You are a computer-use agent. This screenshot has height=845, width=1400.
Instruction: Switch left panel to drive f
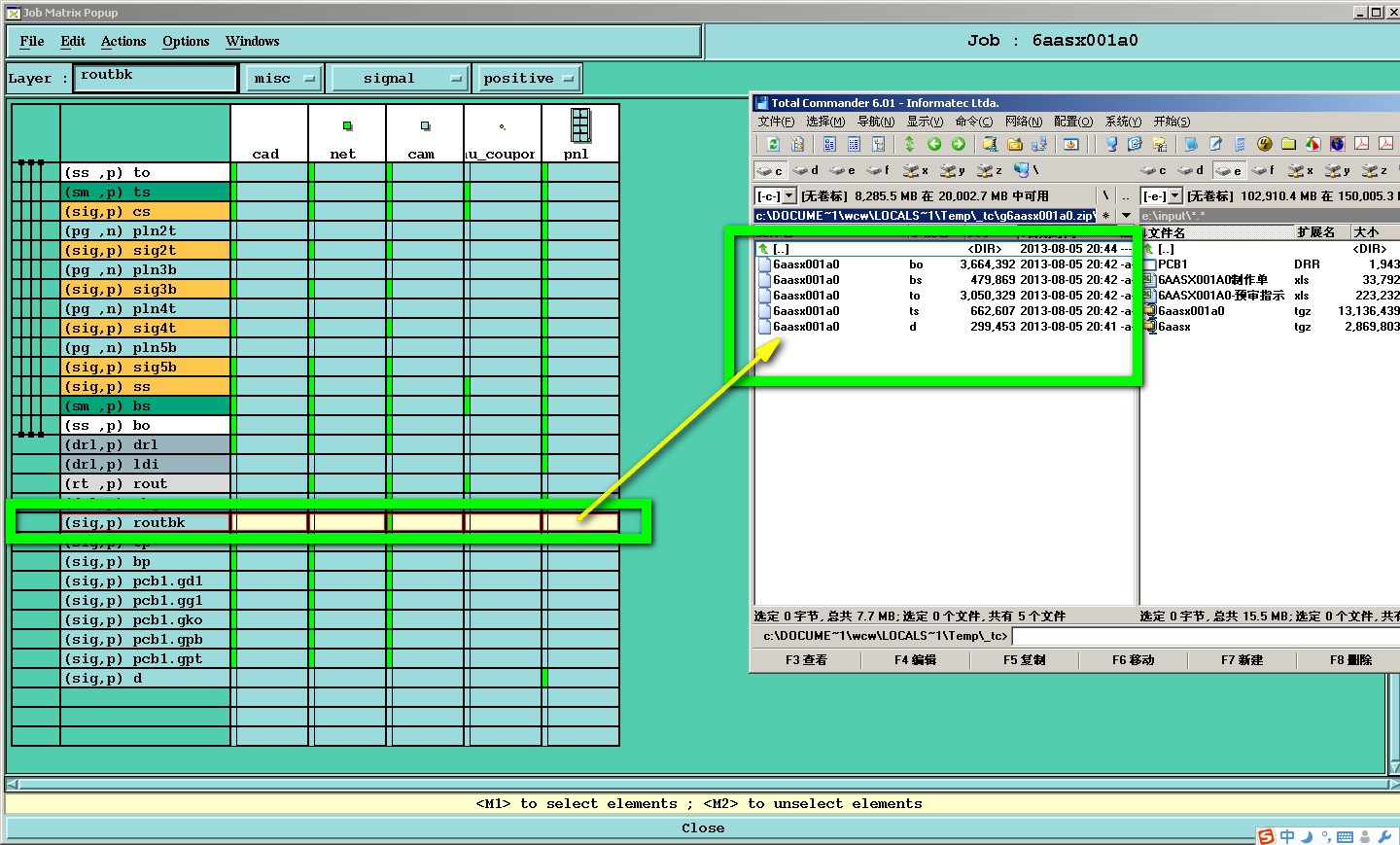click(x=878, y=170)
